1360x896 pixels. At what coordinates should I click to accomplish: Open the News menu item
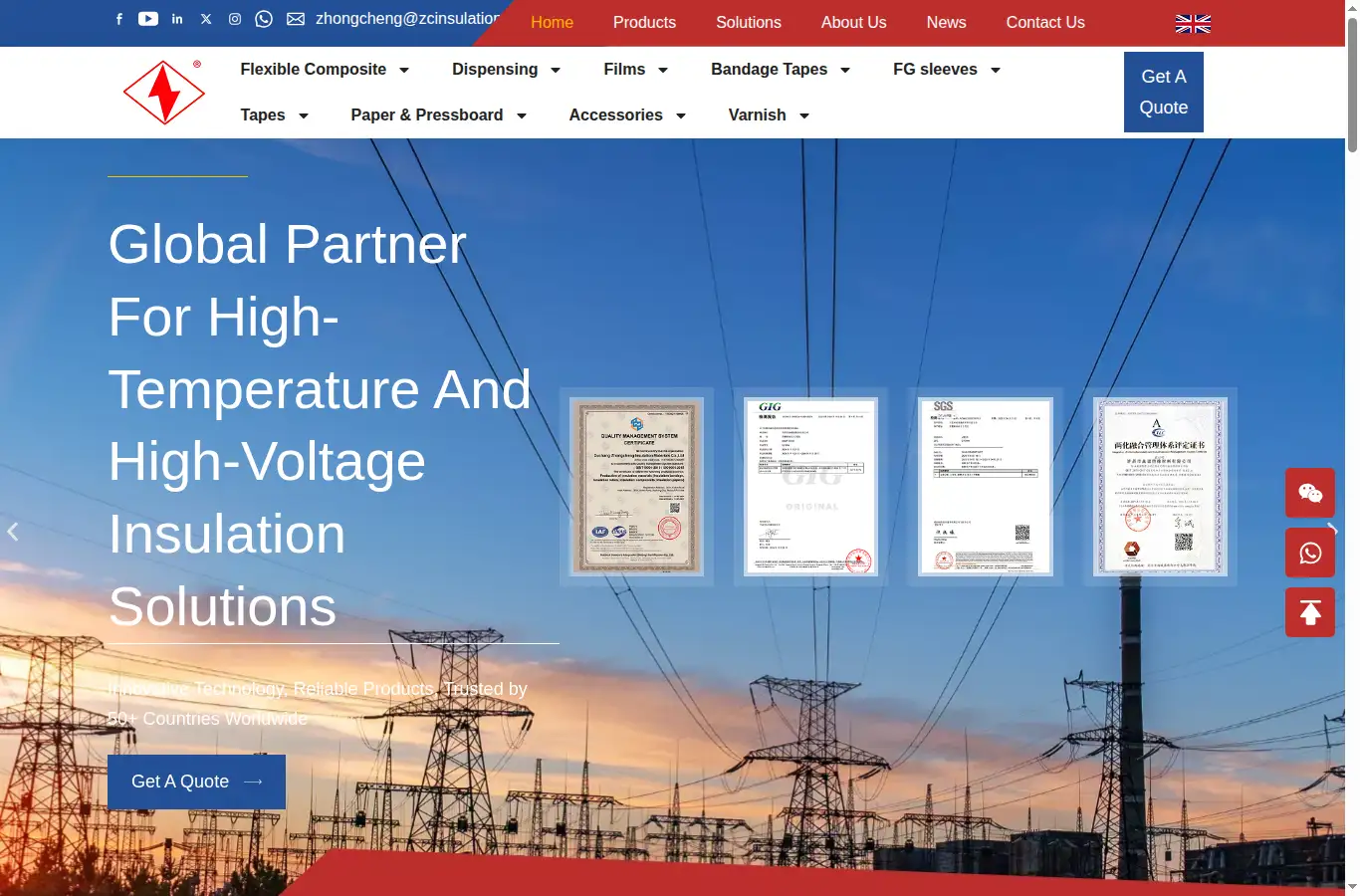coord(946,23)
